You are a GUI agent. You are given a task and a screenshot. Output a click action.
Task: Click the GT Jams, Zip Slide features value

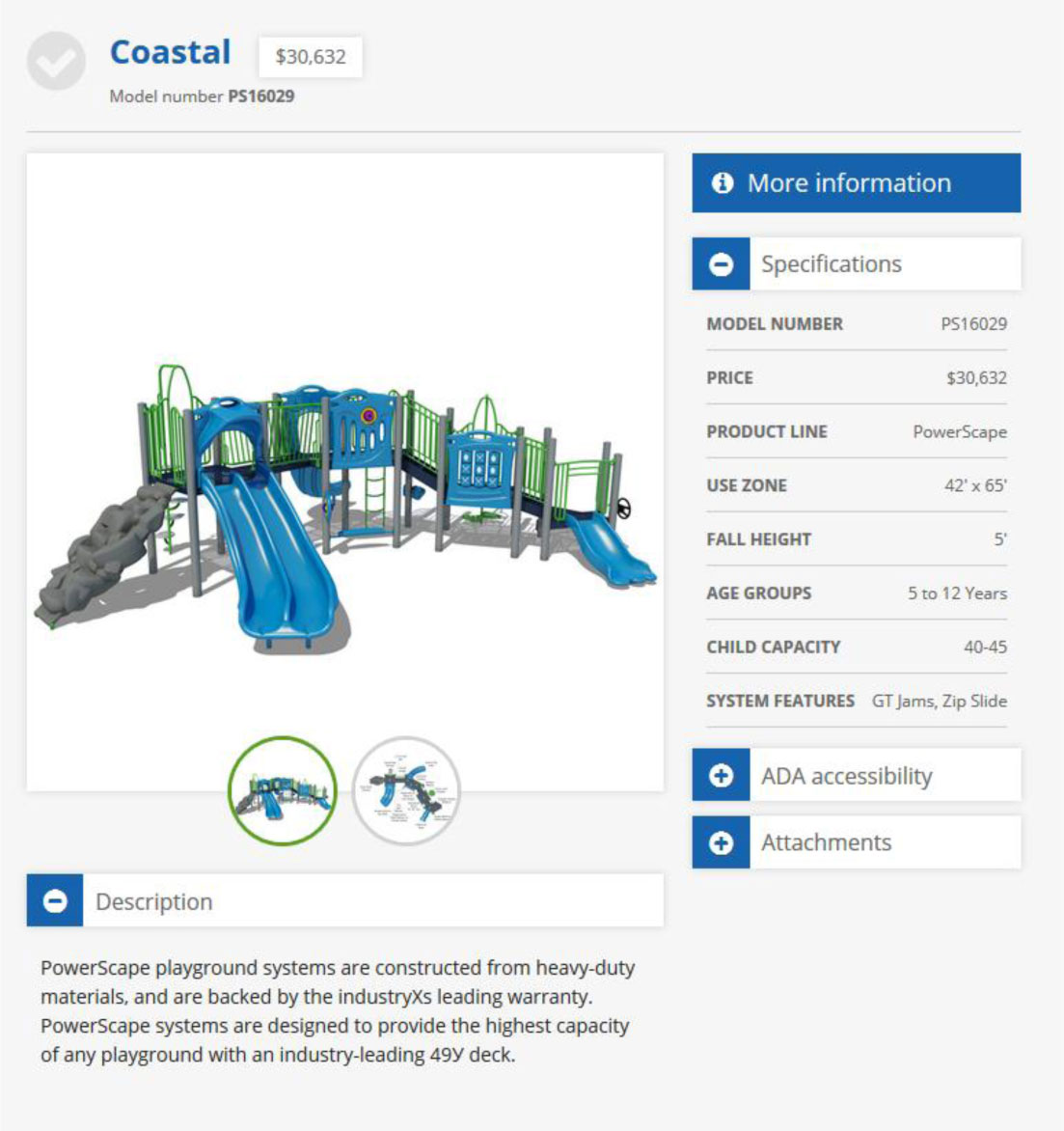pos(939,701)
